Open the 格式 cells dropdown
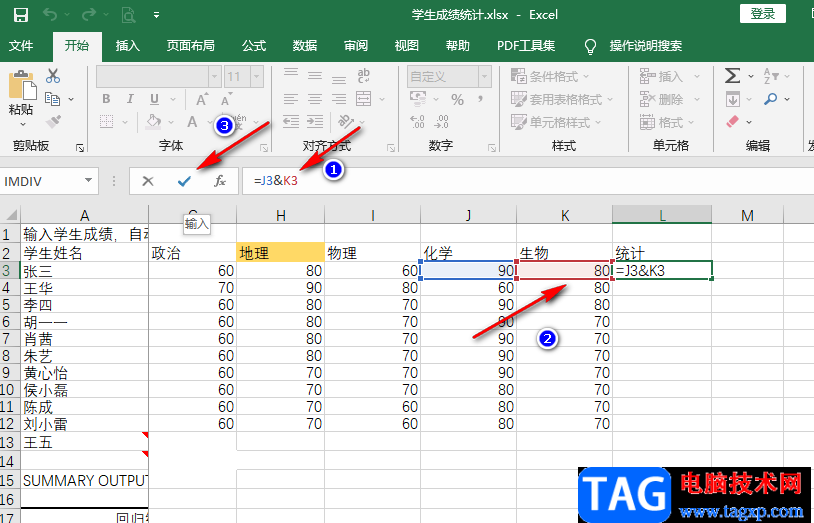The image size is (814, 523). pos(667,122)
